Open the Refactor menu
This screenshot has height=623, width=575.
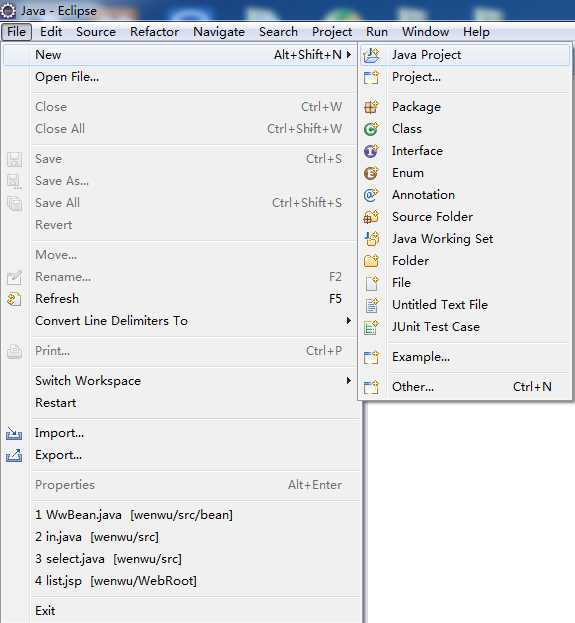coord(154,32)
